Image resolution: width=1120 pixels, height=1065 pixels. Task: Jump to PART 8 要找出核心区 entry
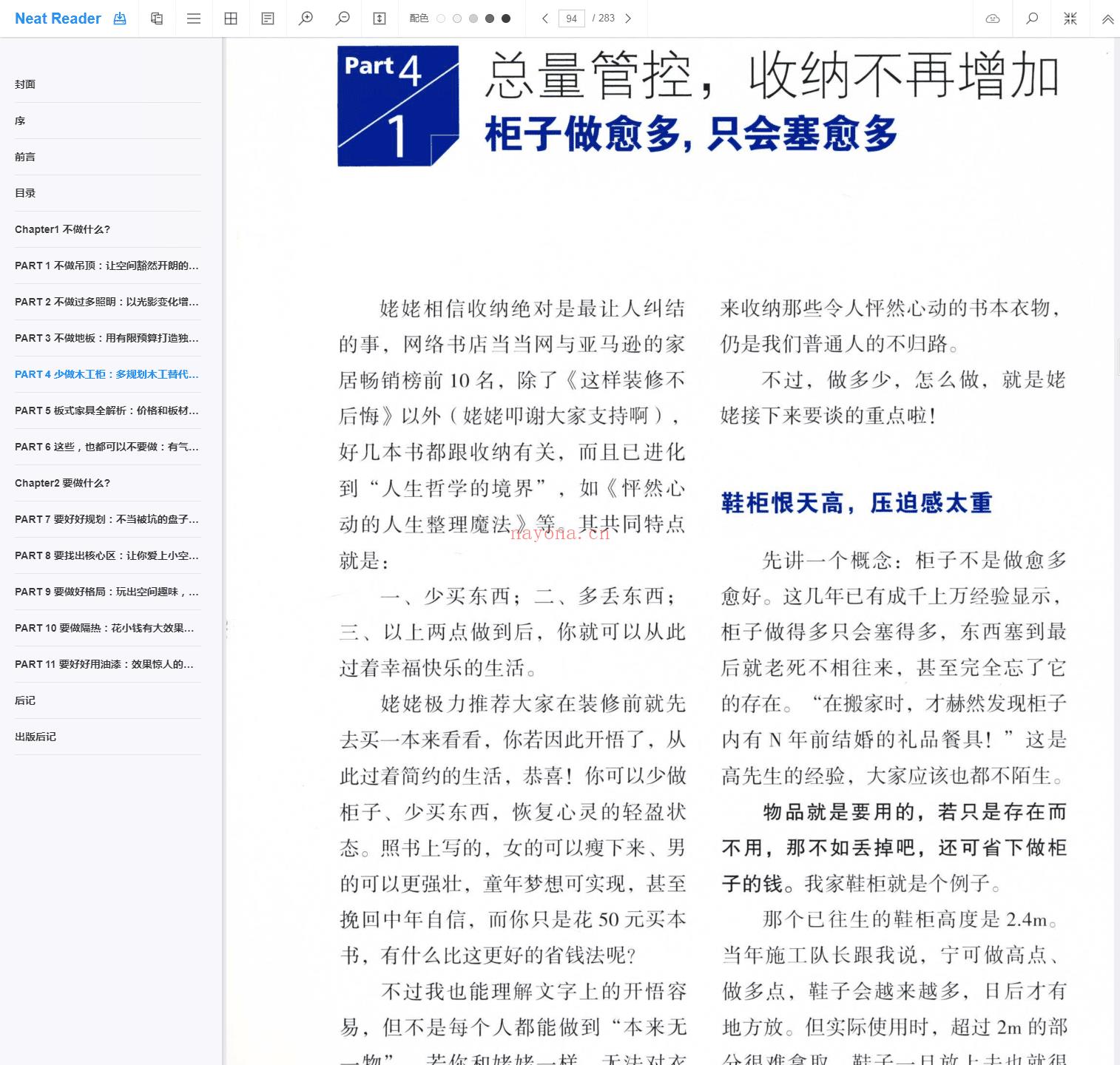[108, 555]
